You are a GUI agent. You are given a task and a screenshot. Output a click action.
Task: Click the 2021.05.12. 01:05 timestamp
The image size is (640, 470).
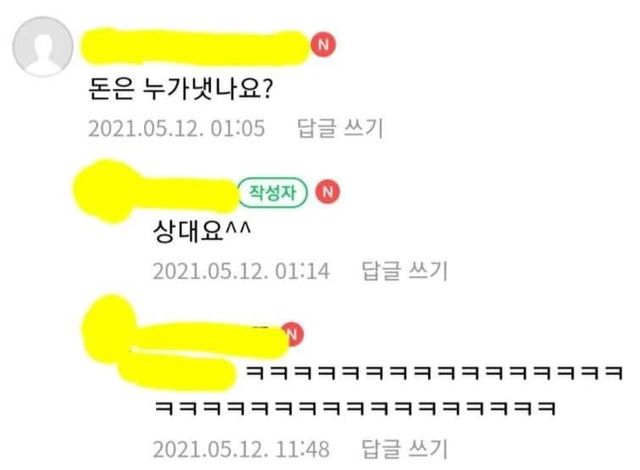point(177,129)
